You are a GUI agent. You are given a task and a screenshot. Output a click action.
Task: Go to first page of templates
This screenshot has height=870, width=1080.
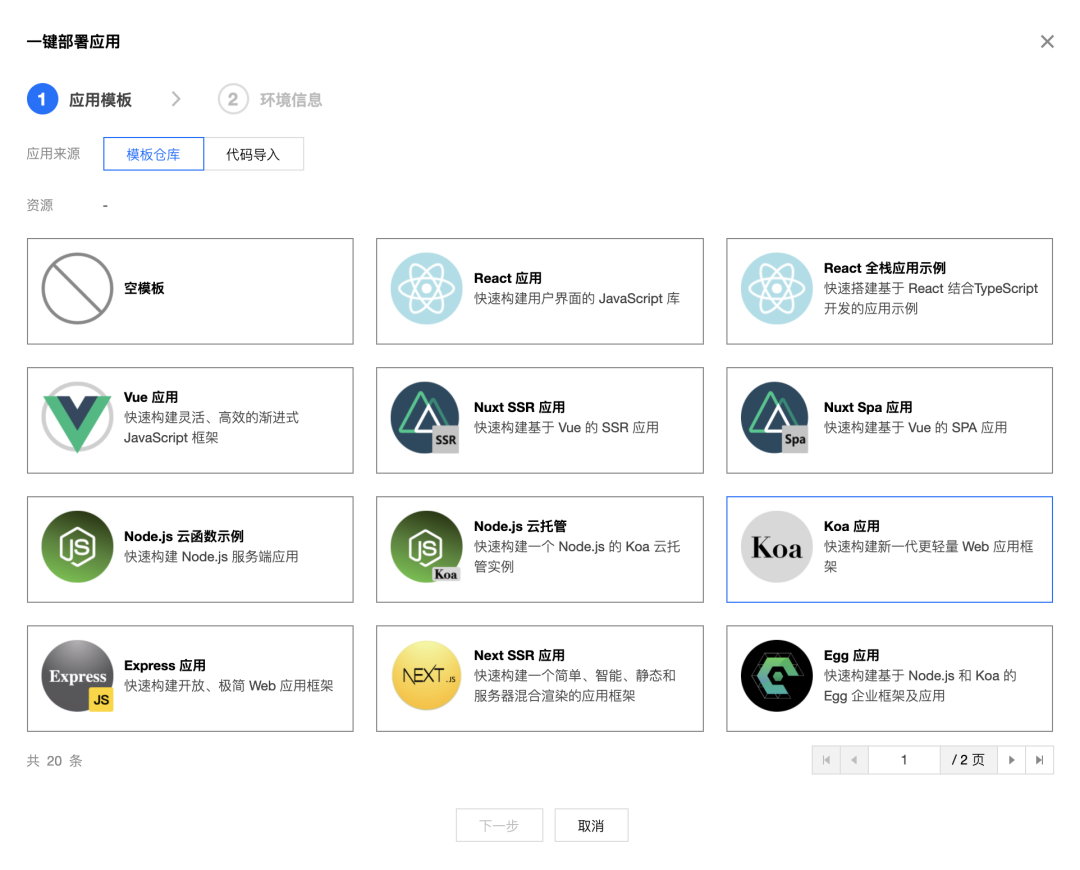coord(826,760)
